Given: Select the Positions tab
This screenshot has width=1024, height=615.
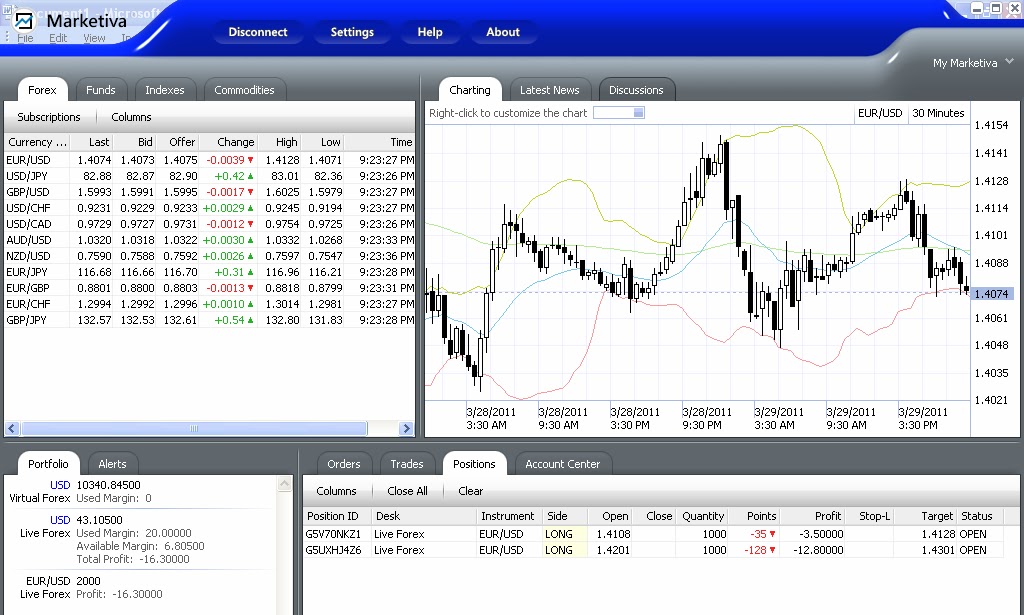Looking at the screenshot, I should pos(474,464).
